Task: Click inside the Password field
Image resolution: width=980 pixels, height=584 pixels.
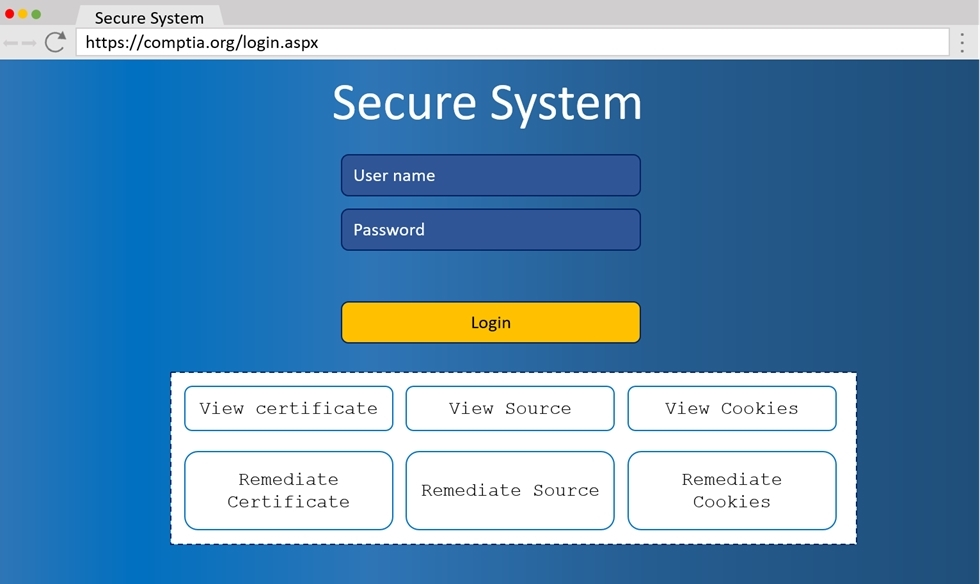Action: click(490, 229)
